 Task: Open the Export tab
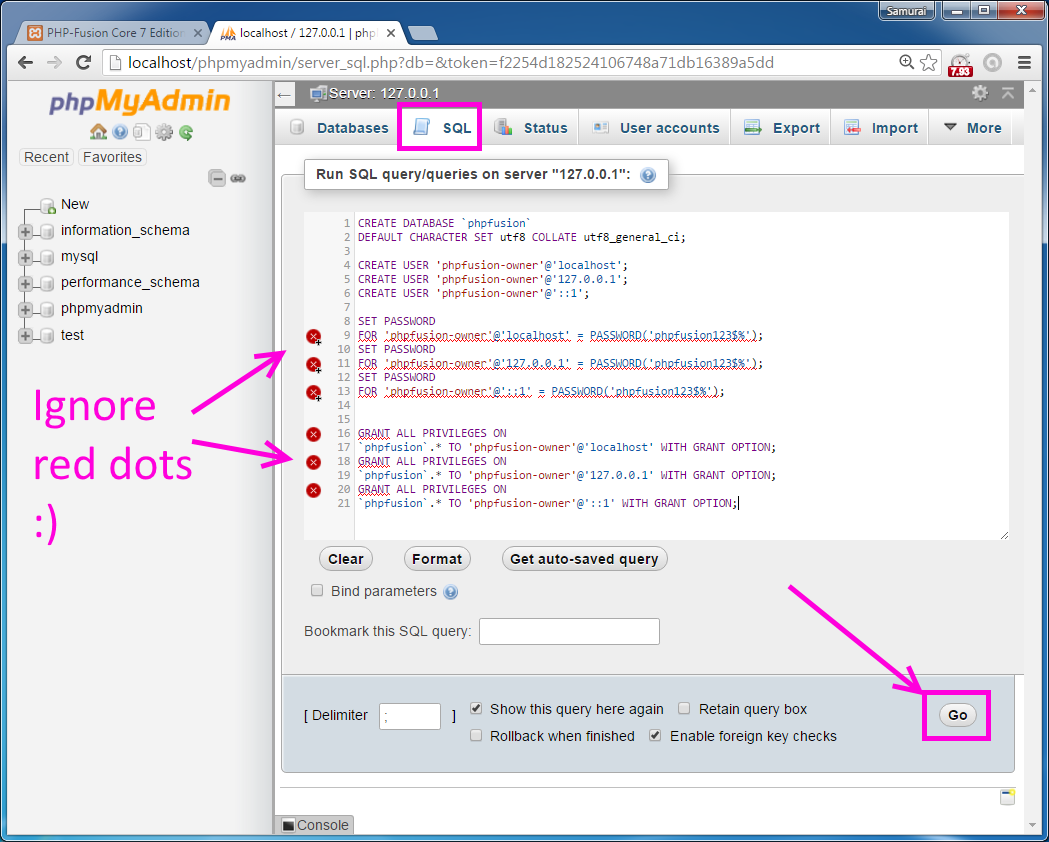point(781,128)
